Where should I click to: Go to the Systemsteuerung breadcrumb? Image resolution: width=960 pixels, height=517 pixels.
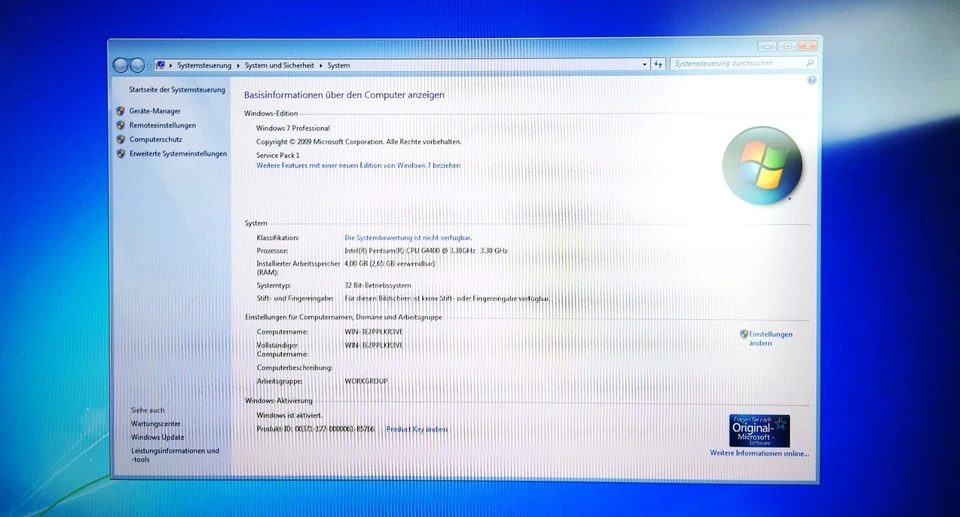204,66
